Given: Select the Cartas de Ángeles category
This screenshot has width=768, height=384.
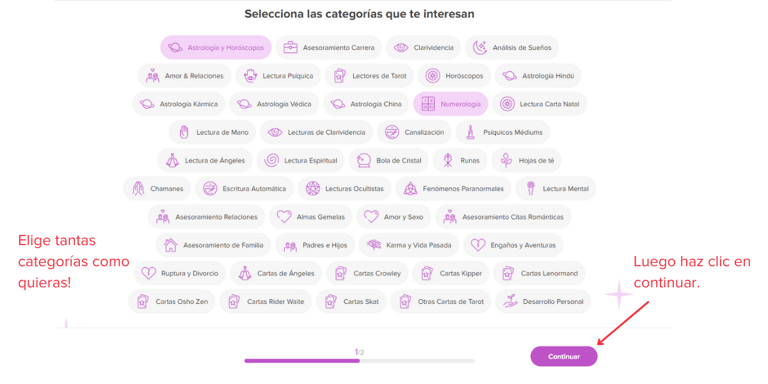Looking at the screenshot, I should pyautogui.click(x=276, y=273).
